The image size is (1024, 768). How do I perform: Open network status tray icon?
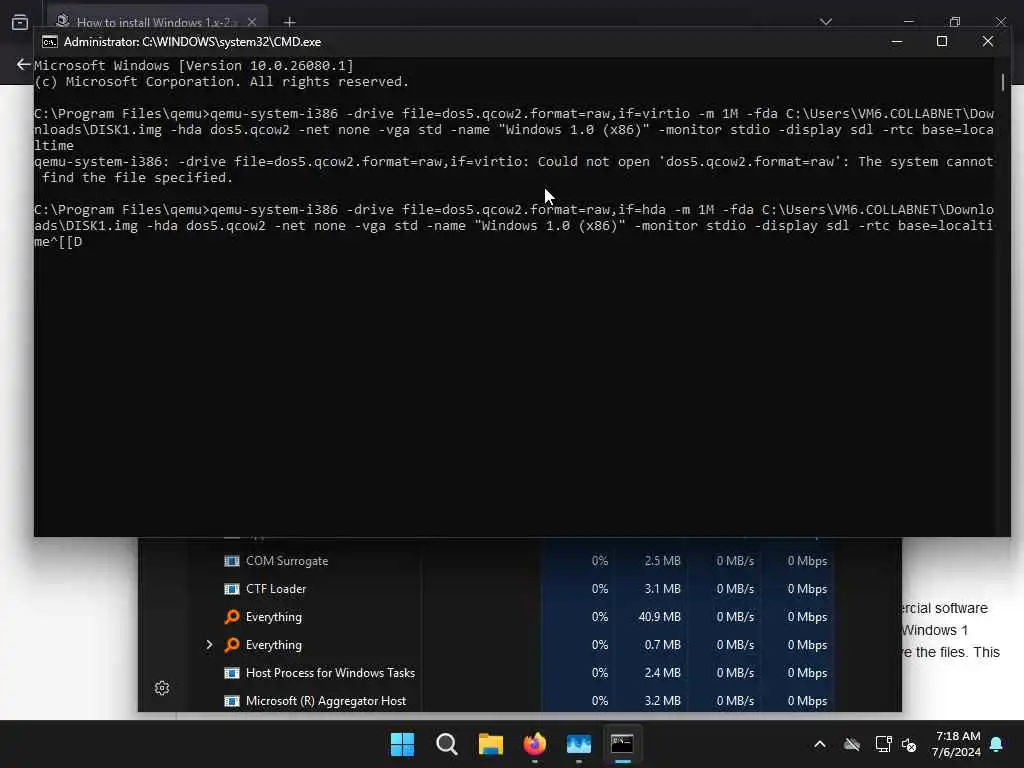point(883,744)
